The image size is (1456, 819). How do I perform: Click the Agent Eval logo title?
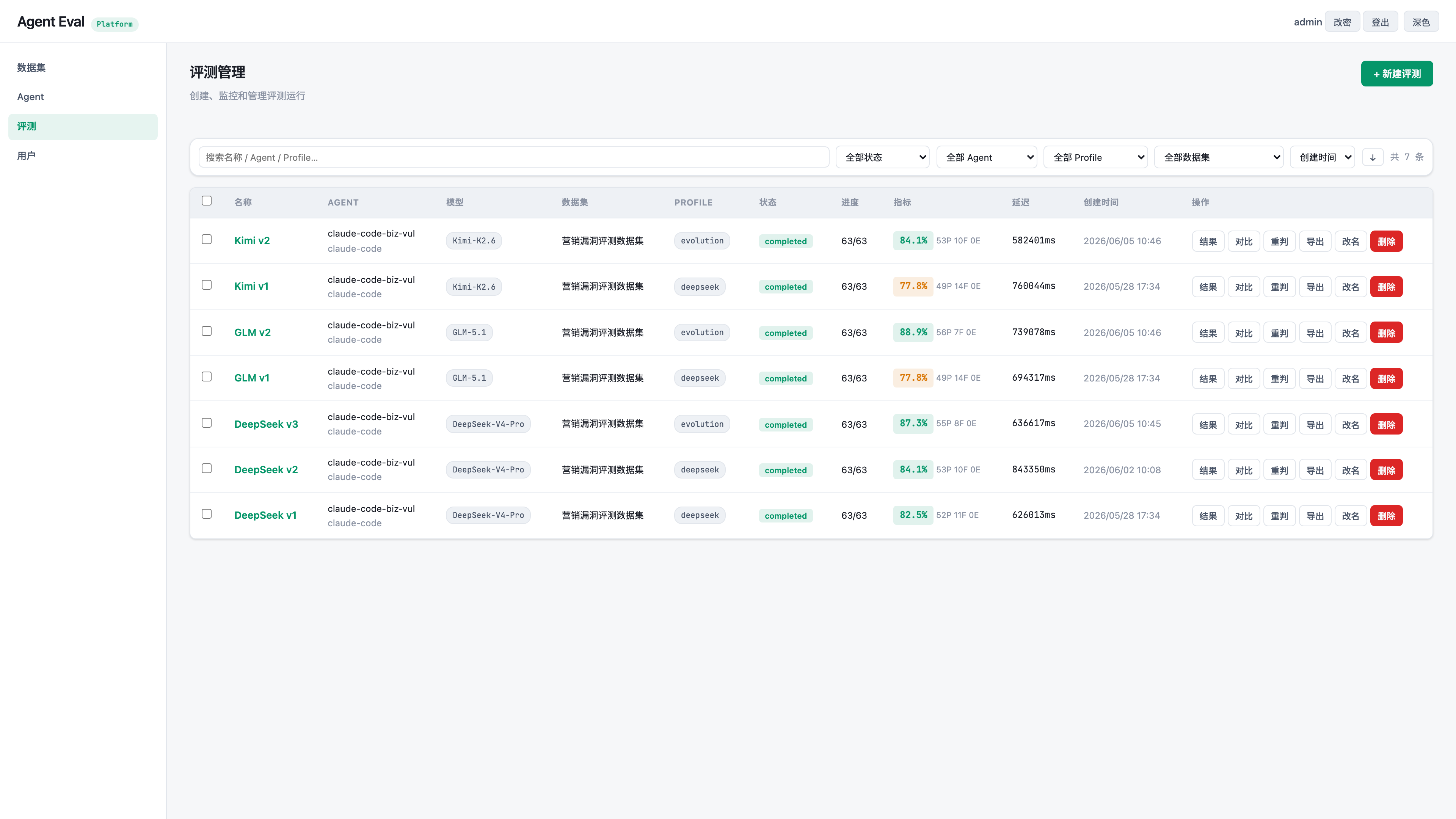point(51,22)
